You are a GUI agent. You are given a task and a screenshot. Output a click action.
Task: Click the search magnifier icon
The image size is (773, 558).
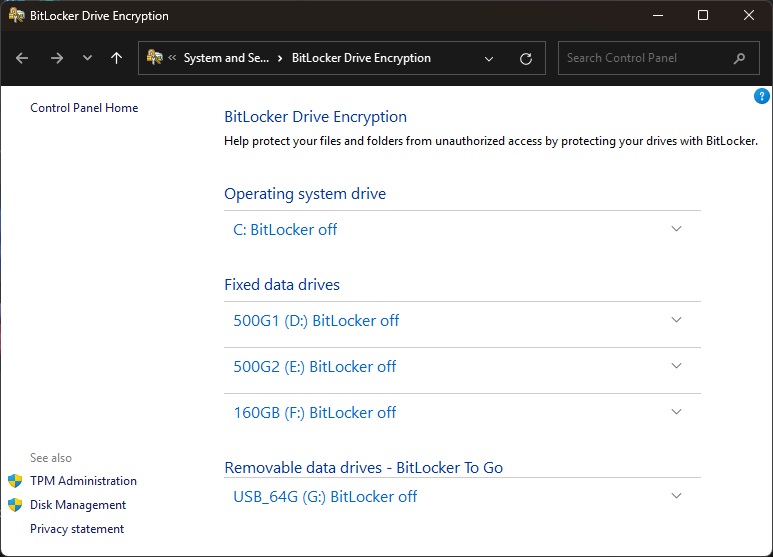click(x=739, y=58)
